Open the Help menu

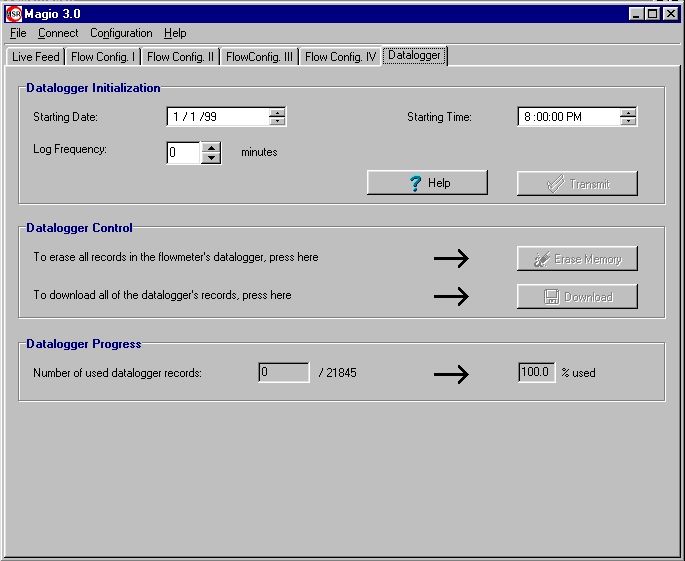point(175,33)
